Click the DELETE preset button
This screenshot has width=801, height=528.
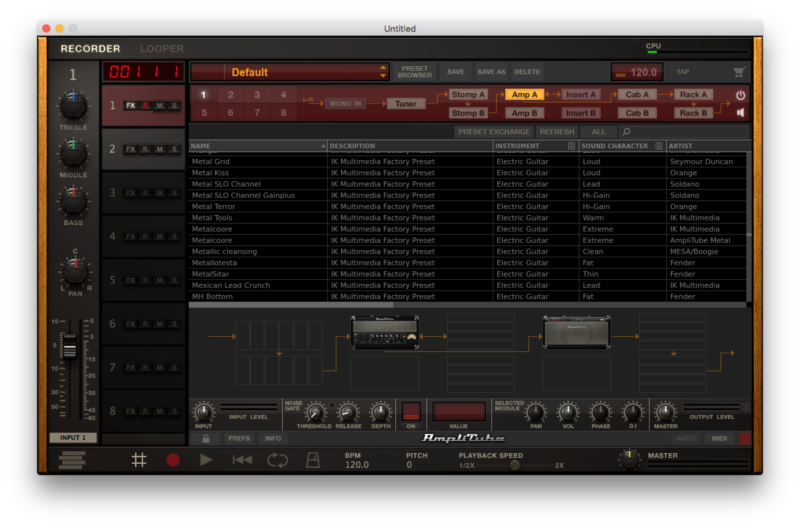pos(527,72)
